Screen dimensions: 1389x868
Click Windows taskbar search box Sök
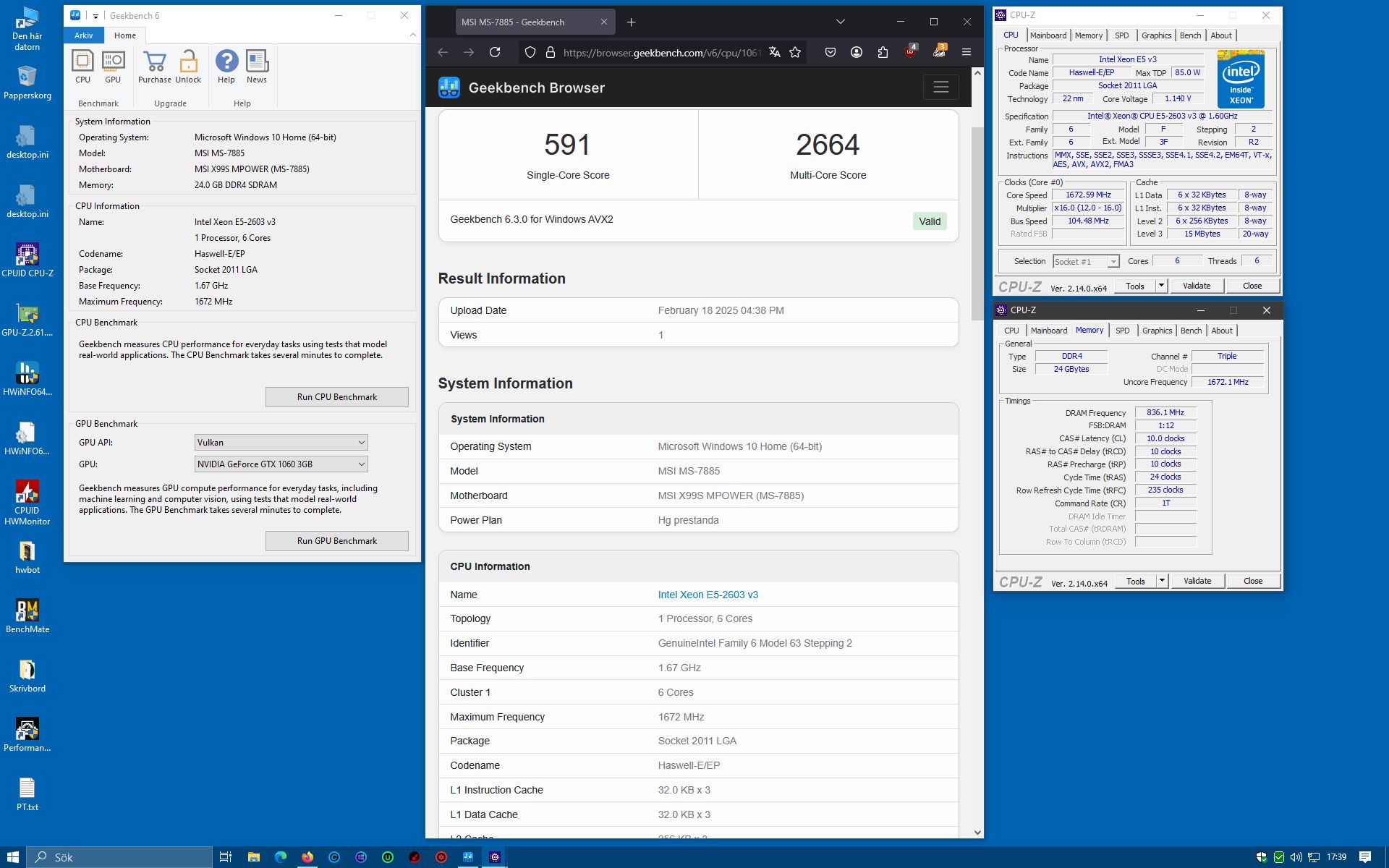pos(120,857)
